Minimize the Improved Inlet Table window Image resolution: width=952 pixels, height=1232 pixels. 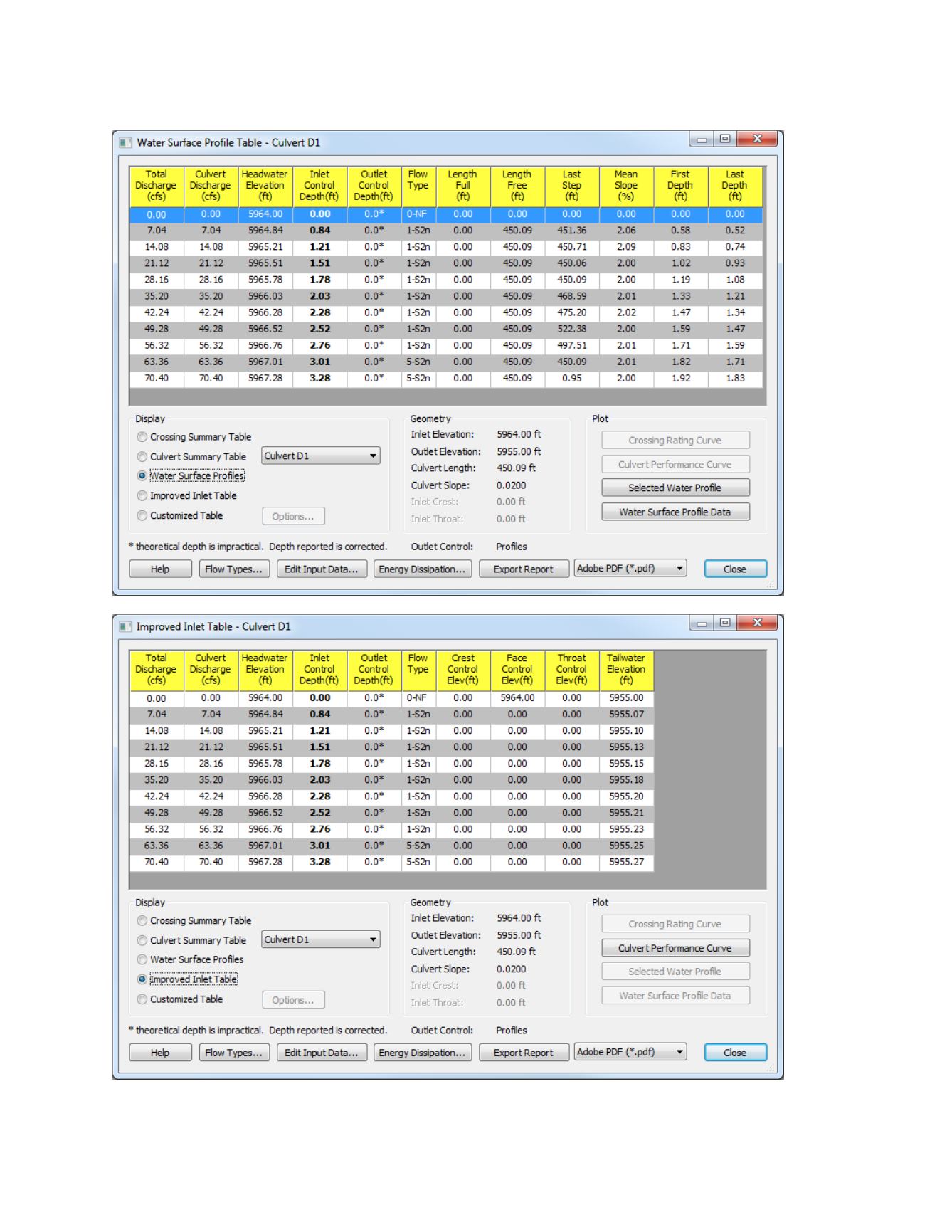point(702,623)
